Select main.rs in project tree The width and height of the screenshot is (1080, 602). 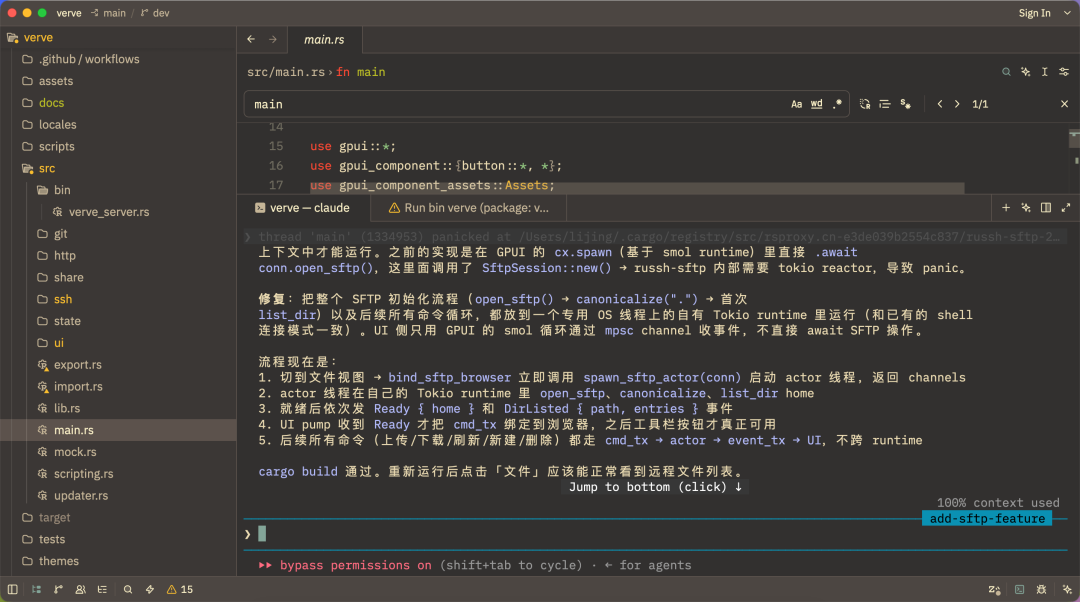118,430
